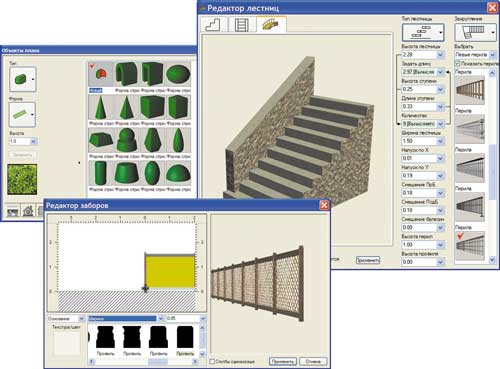Image resolution: width=500 pixels, height=369 pixels.
Task: Select the arch hedge shape in plan objects
Action: click(127, 74)
